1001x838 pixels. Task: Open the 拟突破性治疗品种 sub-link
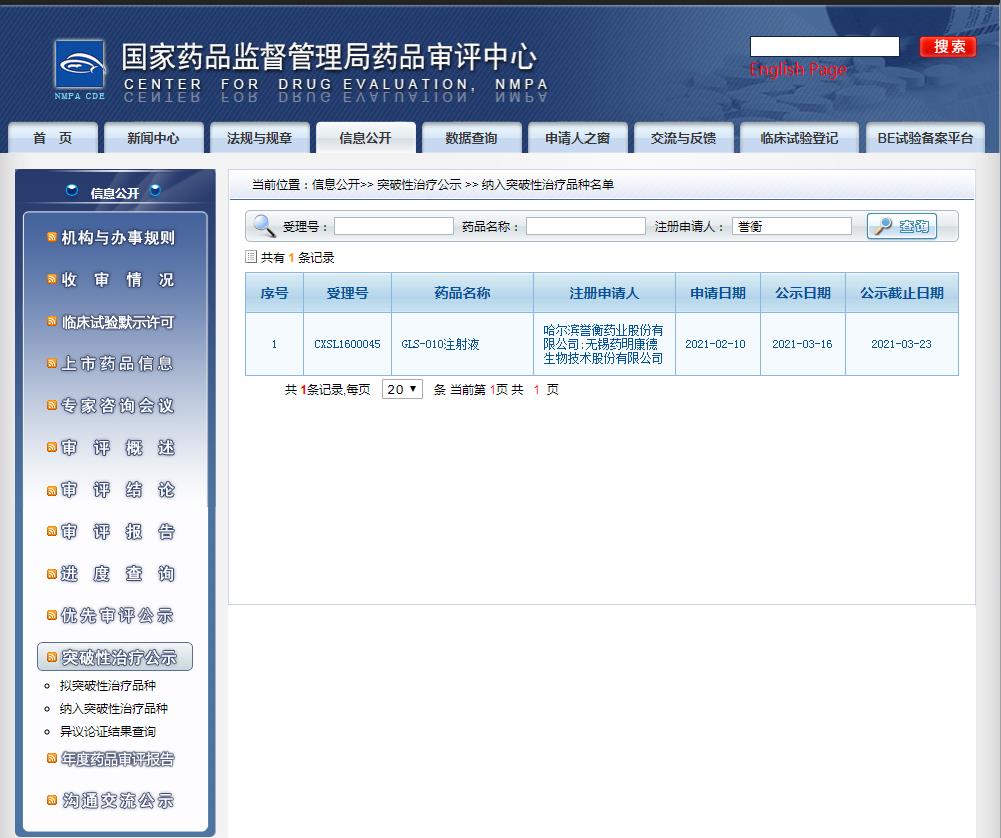[108, 686]
